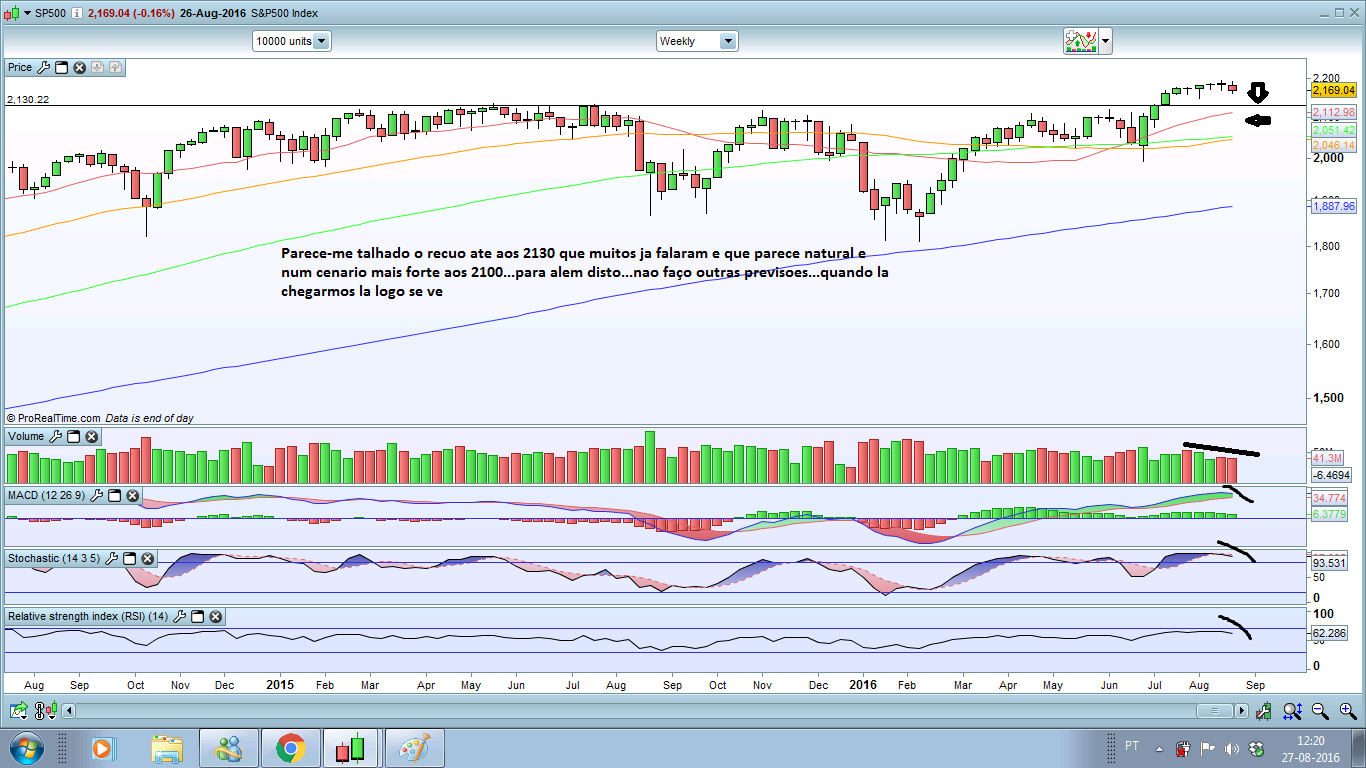Open Paint from the taskbar

tap(414, 748)
